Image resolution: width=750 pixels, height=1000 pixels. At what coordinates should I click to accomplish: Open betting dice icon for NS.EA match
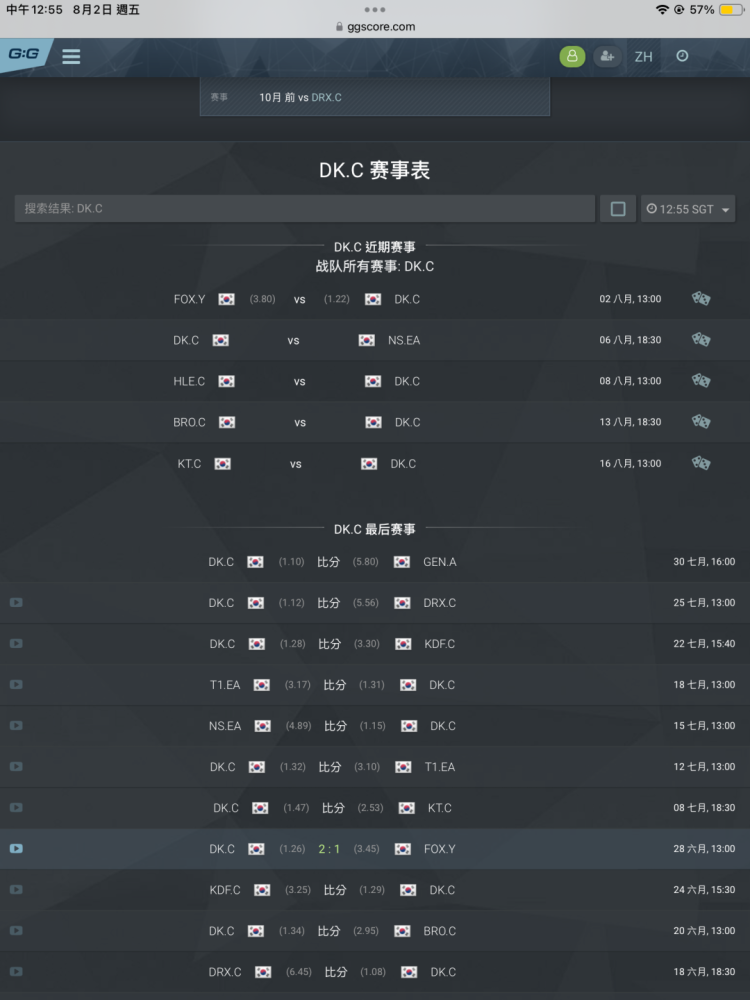coord(701,340)
